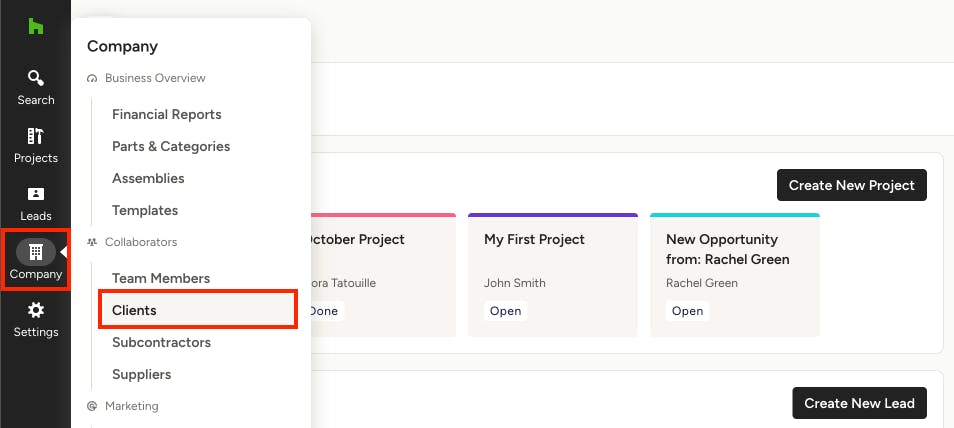The width and height of the screenshot is (954, 428).
Task: Choose Assemblies from Company menu
Action: [x=148, y=179]
